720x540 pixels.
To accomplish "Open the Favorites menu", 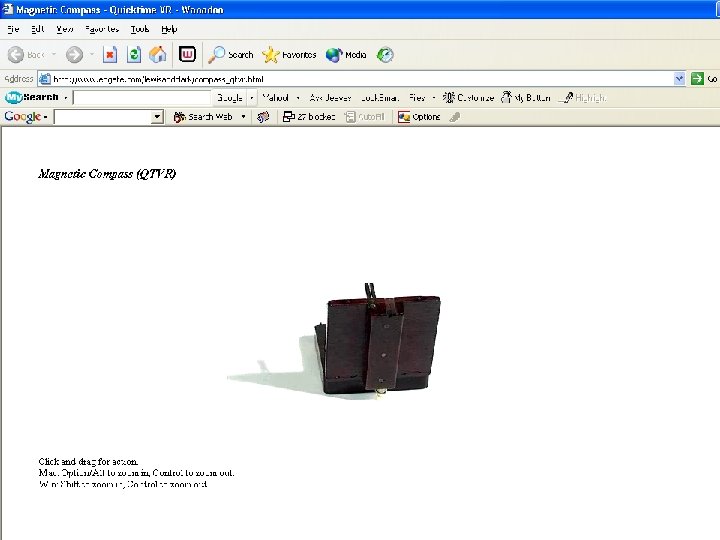I will pos(102,29).
